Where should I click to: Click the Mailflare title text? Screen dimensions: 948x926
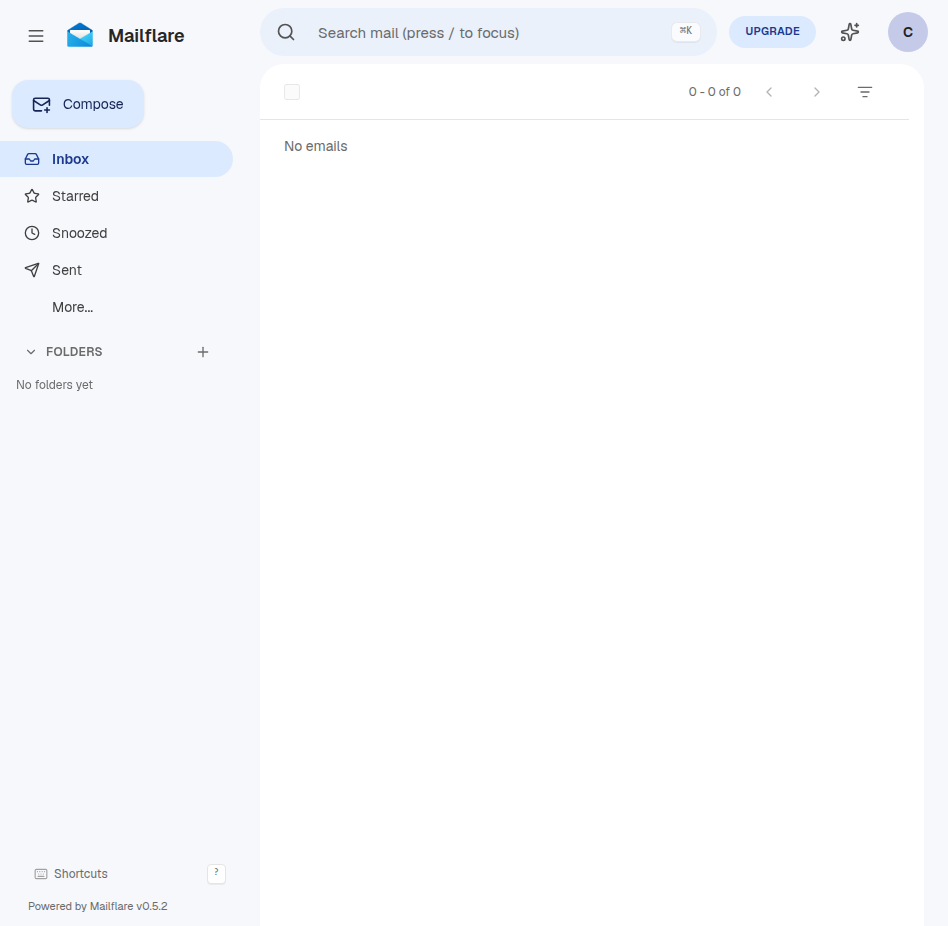coord(146,36)
